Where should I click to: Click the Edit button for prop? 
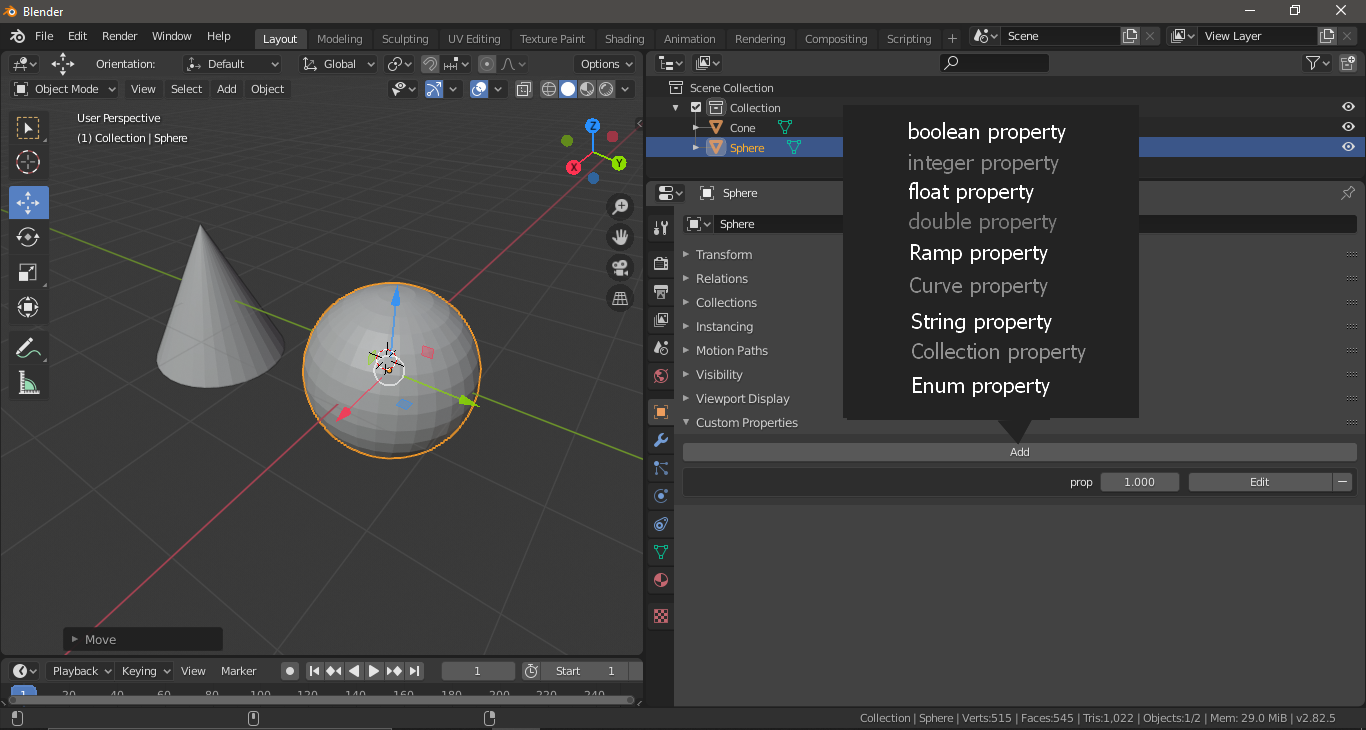[1259, 482]
